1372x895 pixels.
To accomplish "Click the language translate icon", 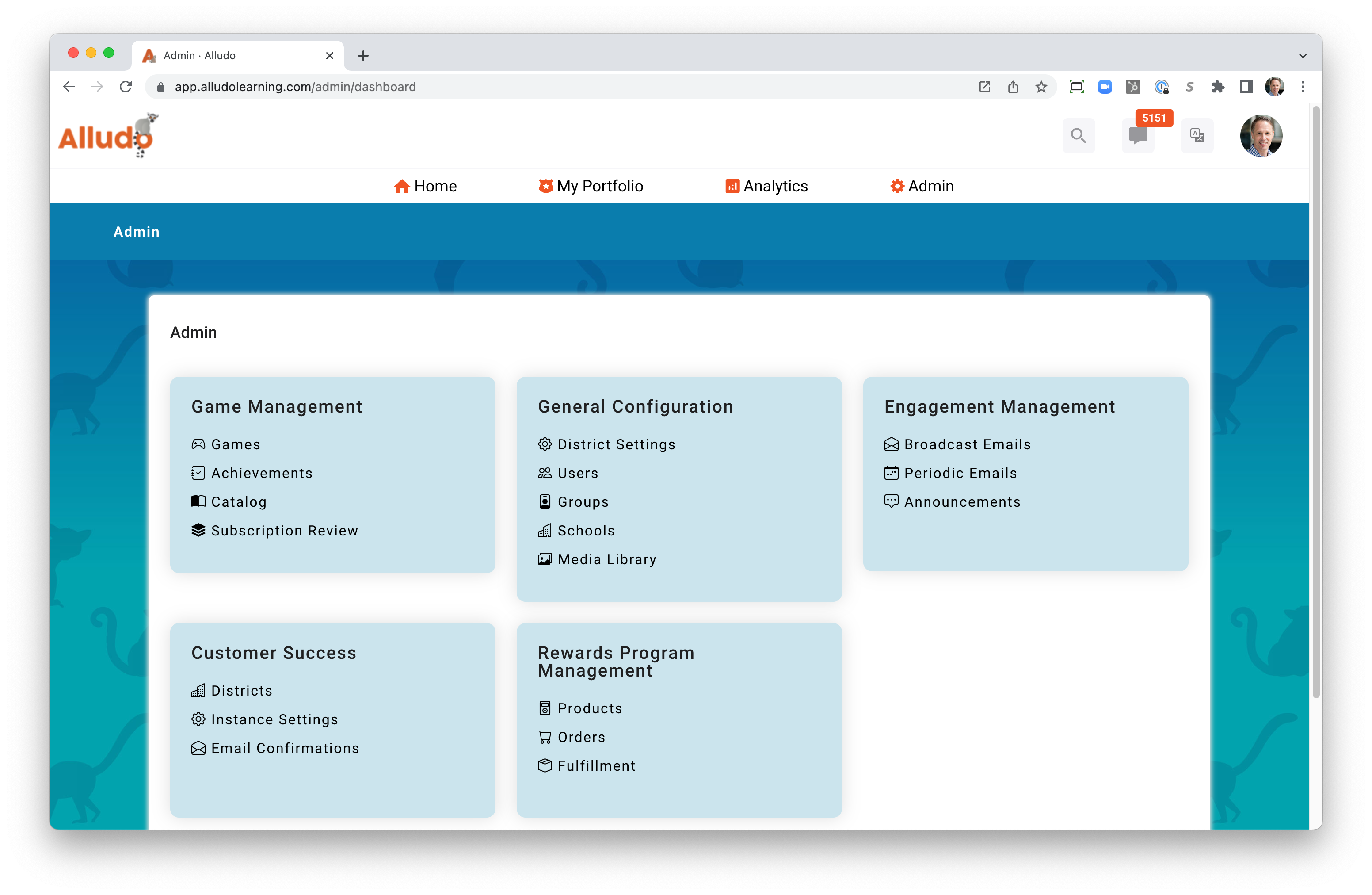I will pos(1197,136).
